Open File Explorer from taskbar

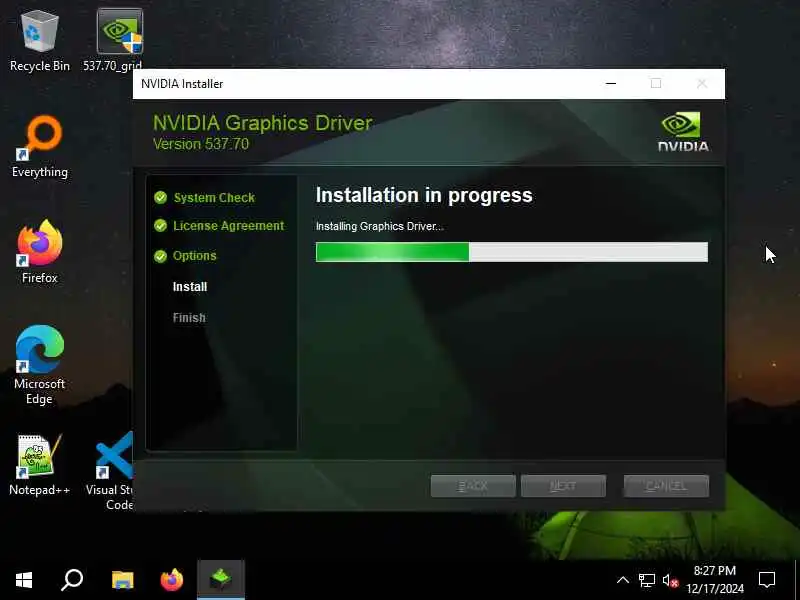pos(122,580)
